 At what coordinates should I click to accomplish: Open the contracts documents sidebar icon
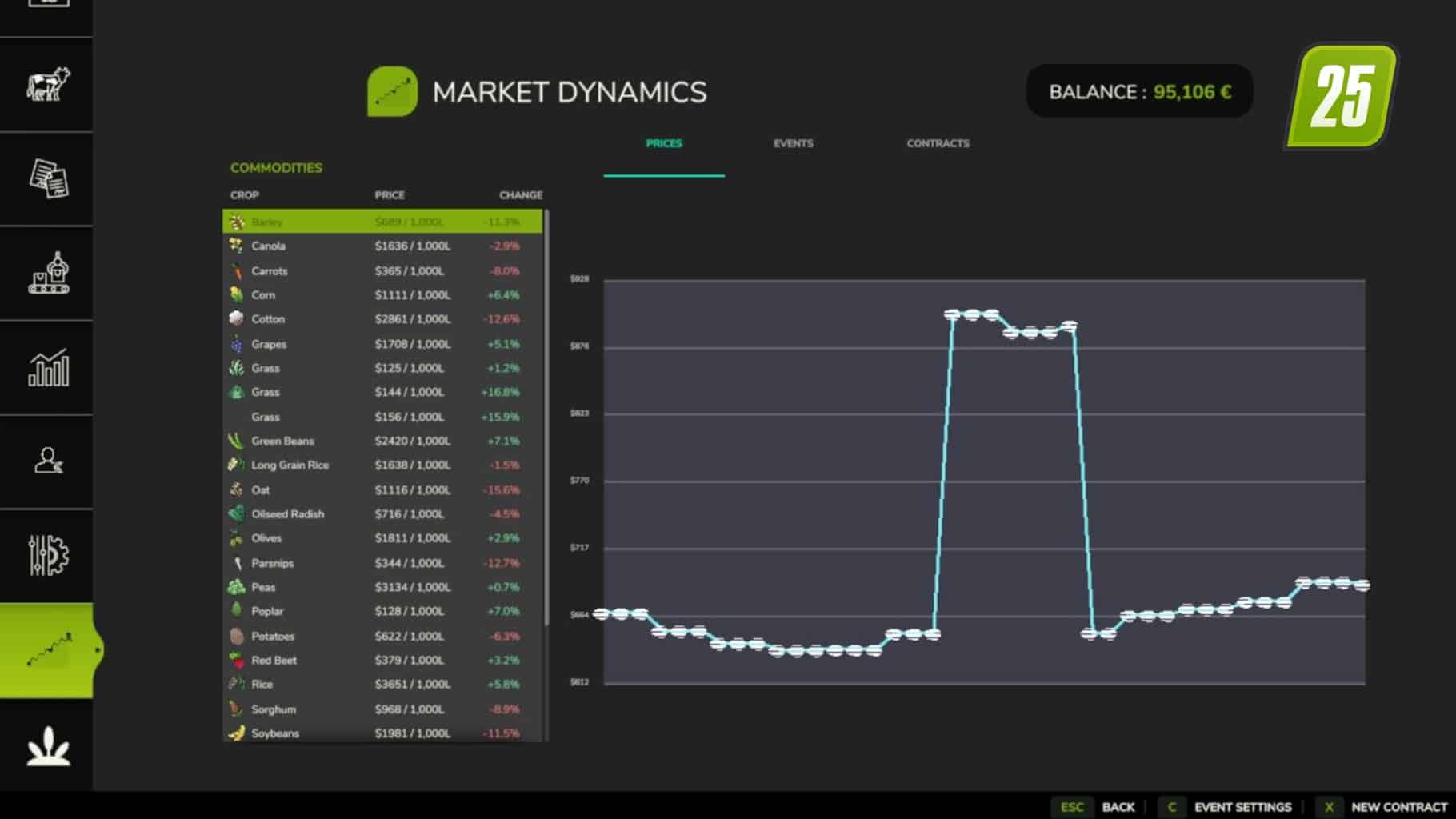pos(48,178)
